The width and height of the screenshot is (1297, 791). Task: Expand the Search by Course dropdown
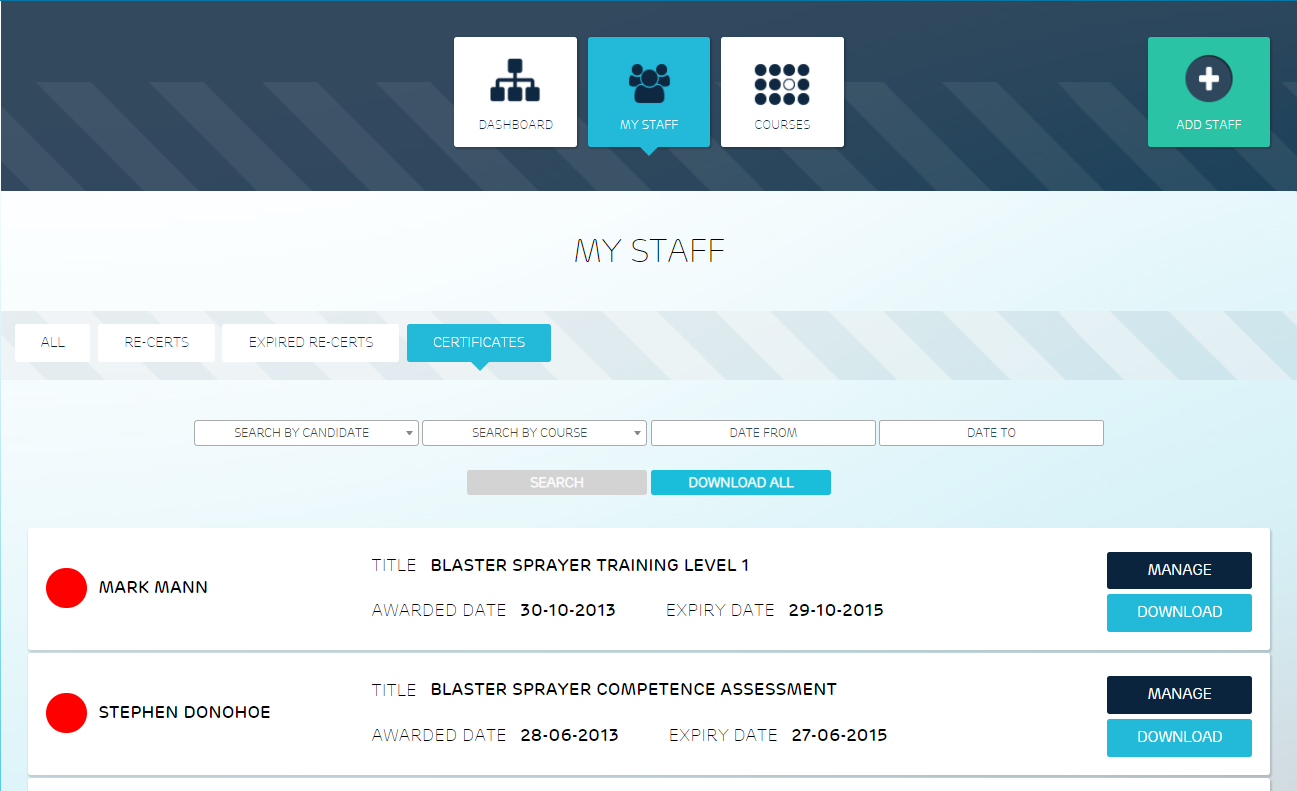534,433
